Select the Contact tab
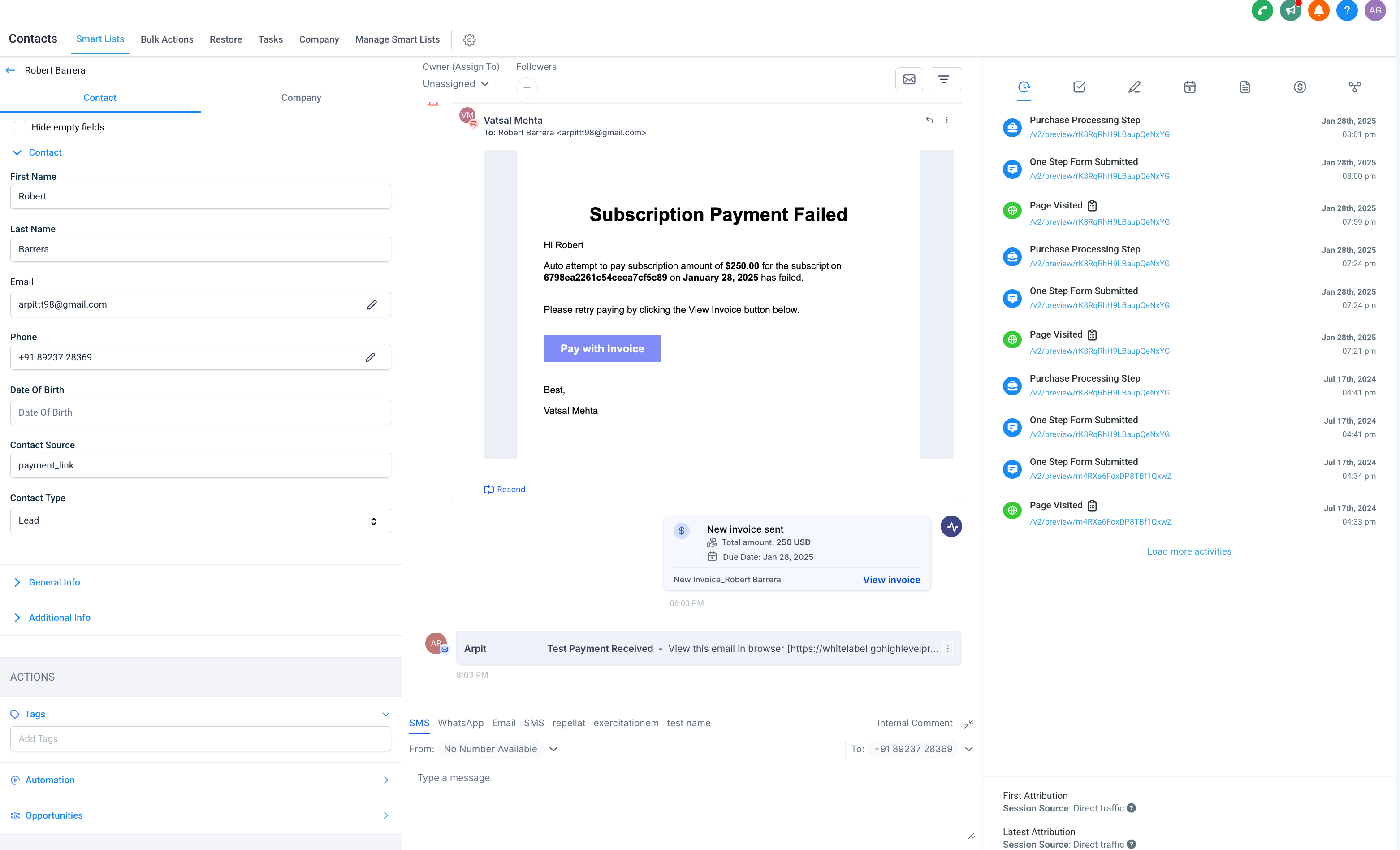The width and height of the screenshot is (1400, 850). click(100, 97)
